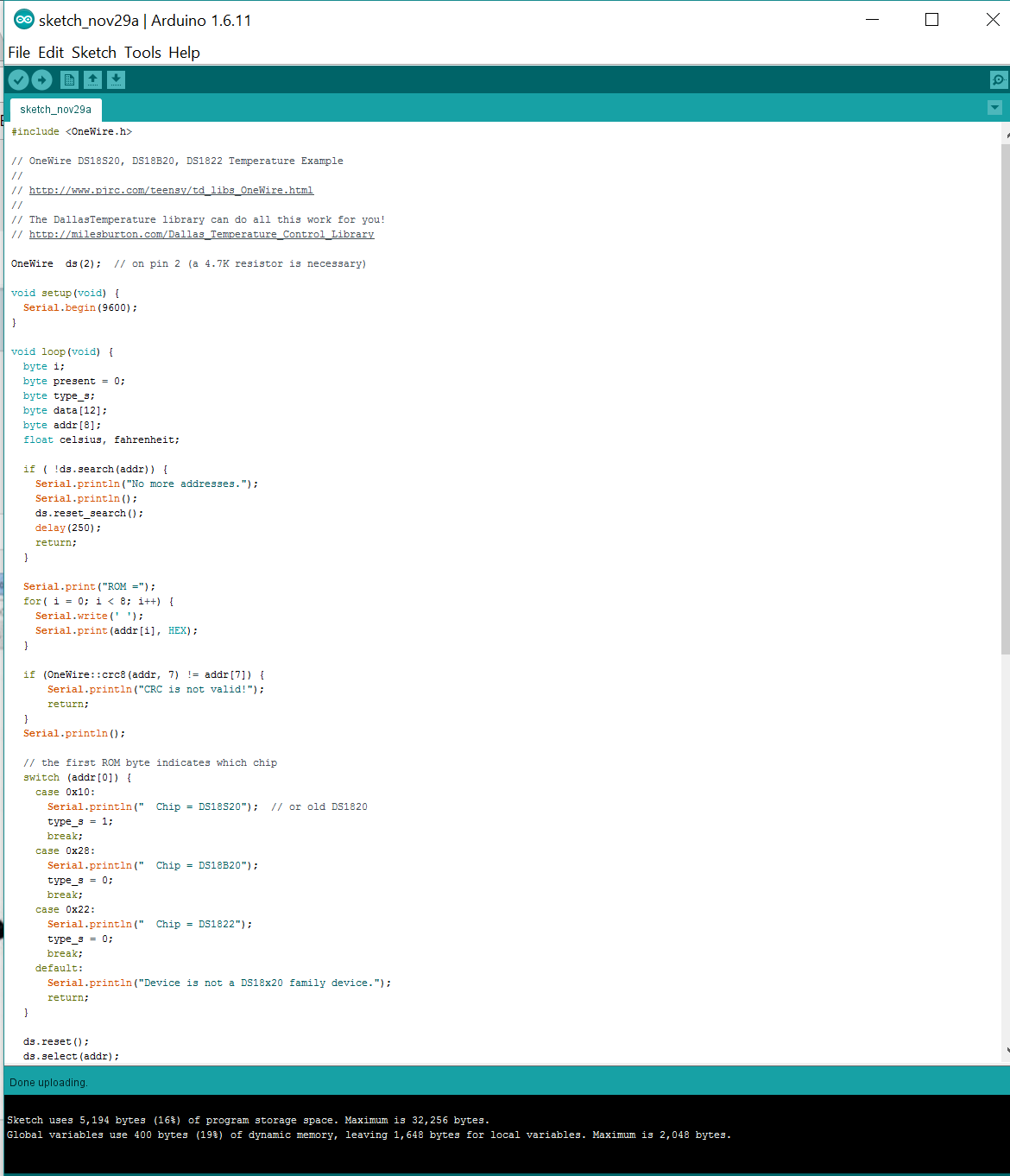Create a new sketch with New icon
This screenshot has height=1176, width=1010.
tap(69, 80)
